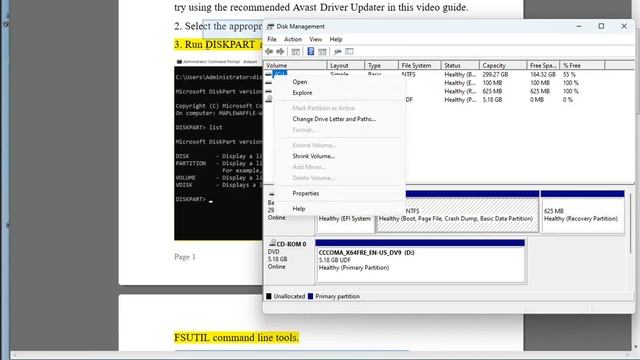Image resolution: width=640 pixels, height=360 pixels.
Task: Click the Back arrow in Disk Management toolbar
Action: 269,51
